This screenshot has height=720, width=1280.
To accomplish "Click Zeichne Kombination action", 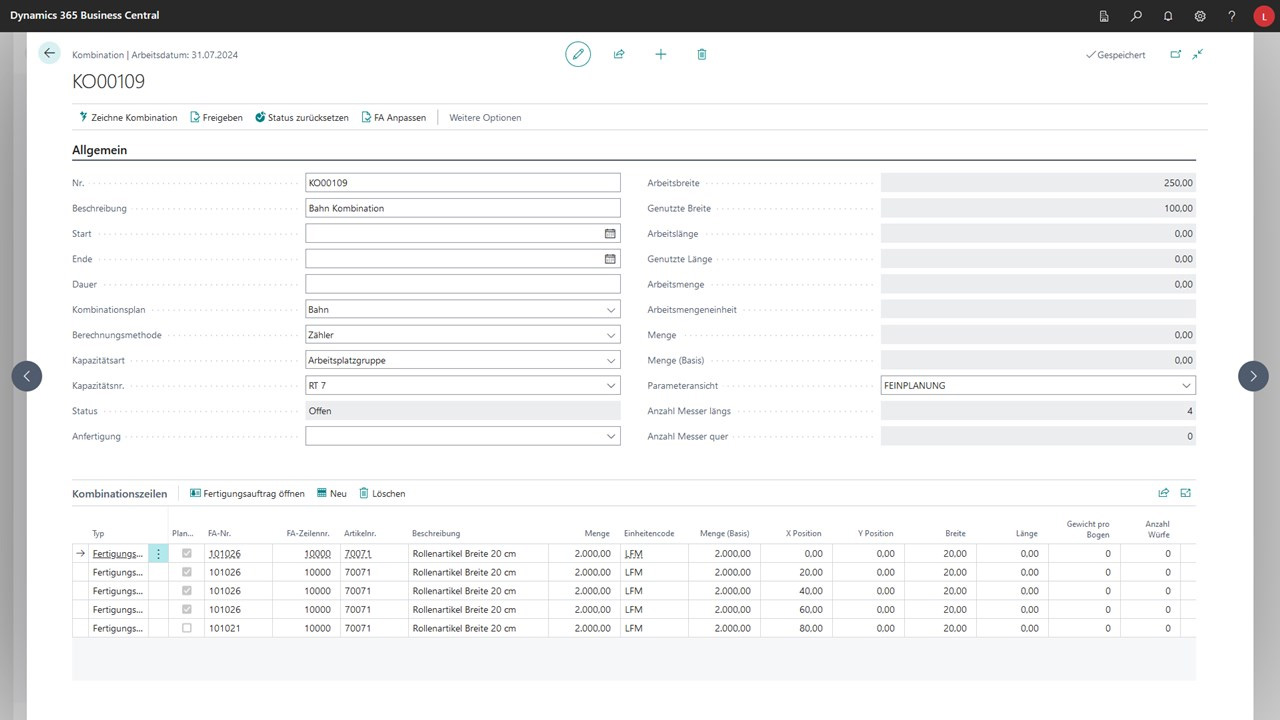I will (x=128, y=118).
